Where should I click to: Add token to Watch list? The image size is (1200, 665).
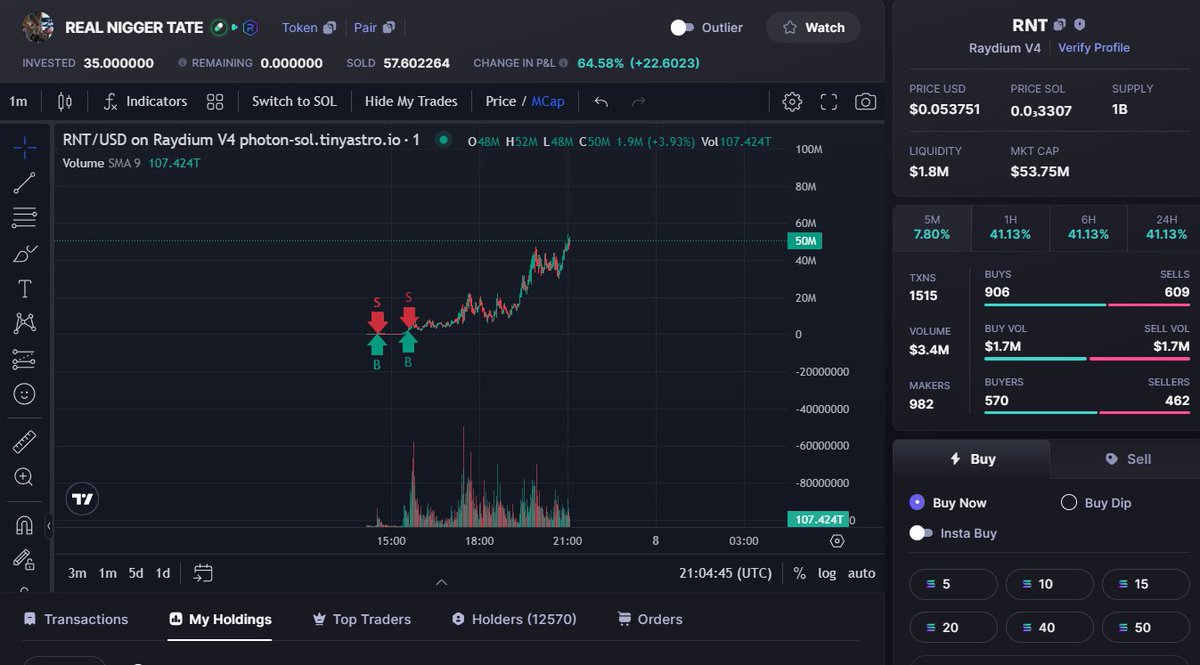click(x=813, y=28)
